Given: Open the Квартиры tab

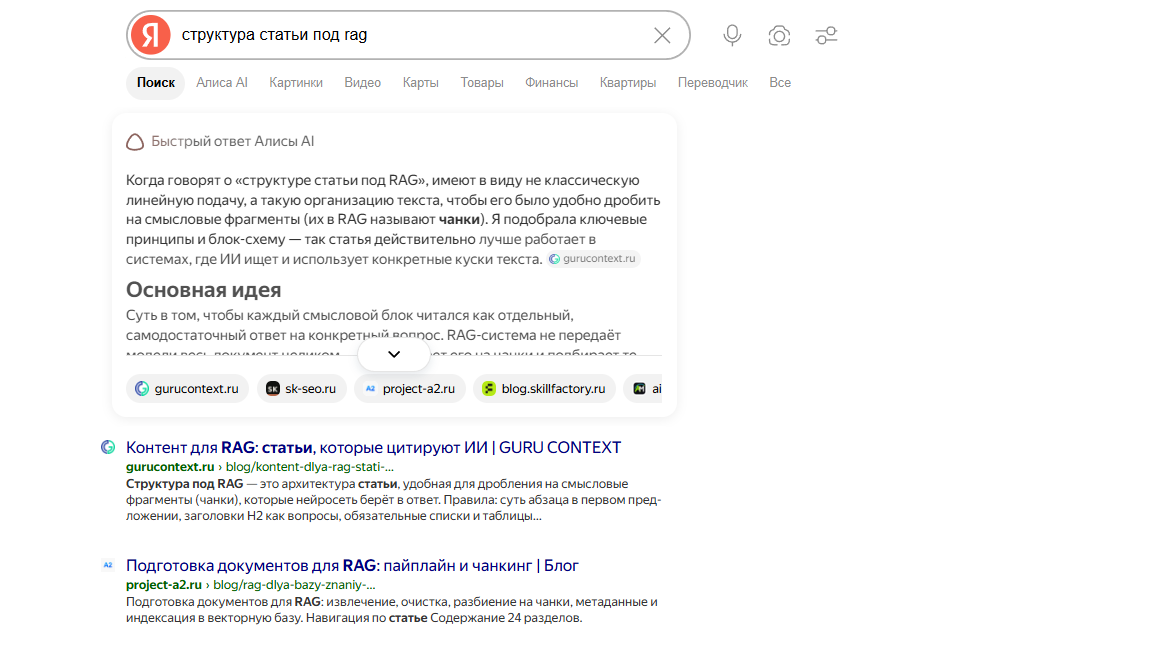Looking at the screenshot, I should (x=628, y=83).
